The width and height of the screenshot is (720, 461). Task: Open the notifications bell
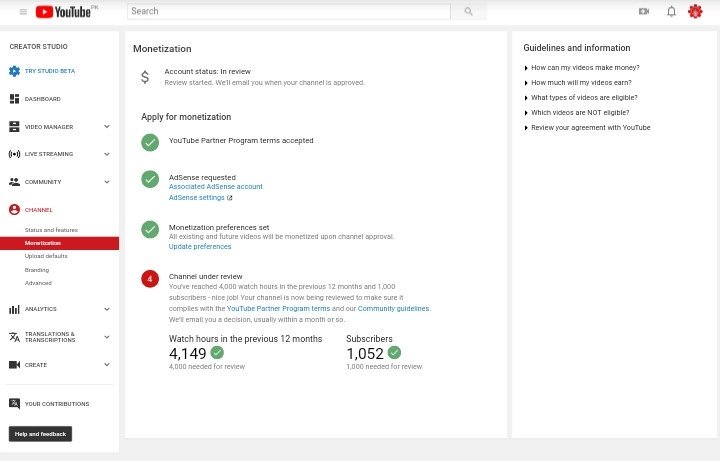pos(671,11)
